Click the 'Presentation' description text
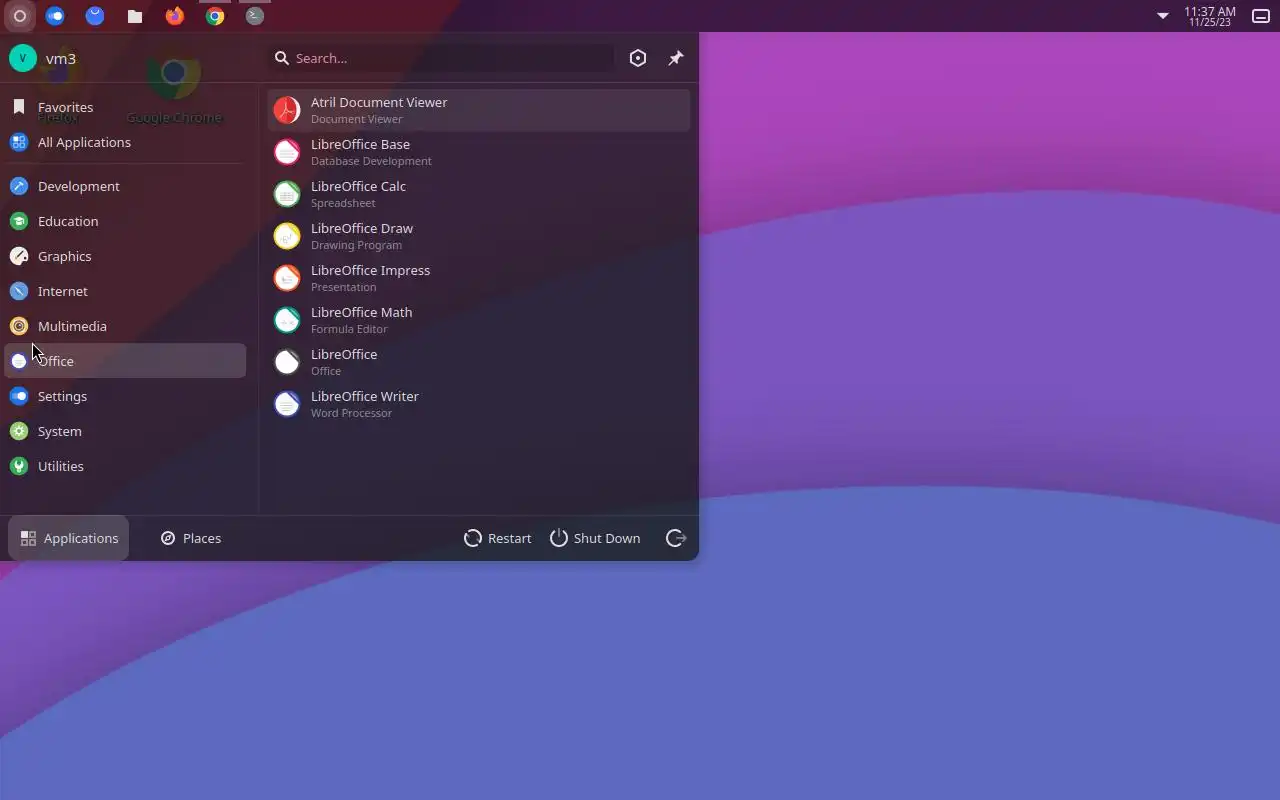Screen dimensions: 1280x800 click(343, 287)
